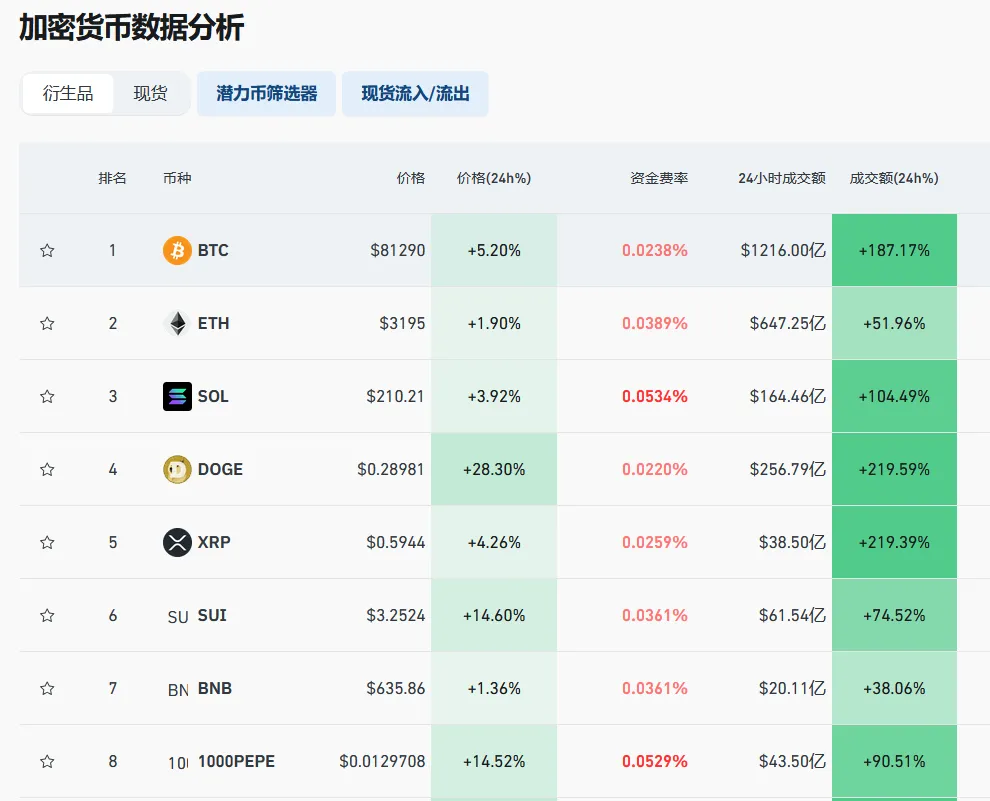Click the Solana logo icon
The width and height of the screenshot is (990, 801).
[x=177, y=396]
